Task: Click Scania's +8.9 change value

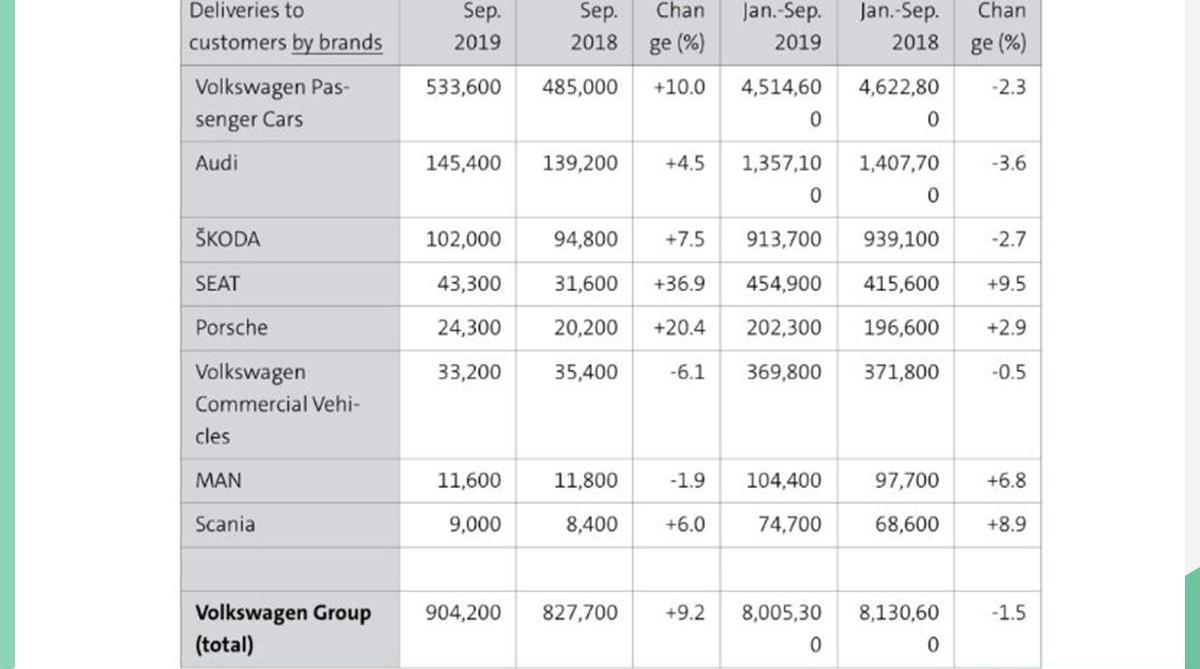Action: pos(1006,524)
